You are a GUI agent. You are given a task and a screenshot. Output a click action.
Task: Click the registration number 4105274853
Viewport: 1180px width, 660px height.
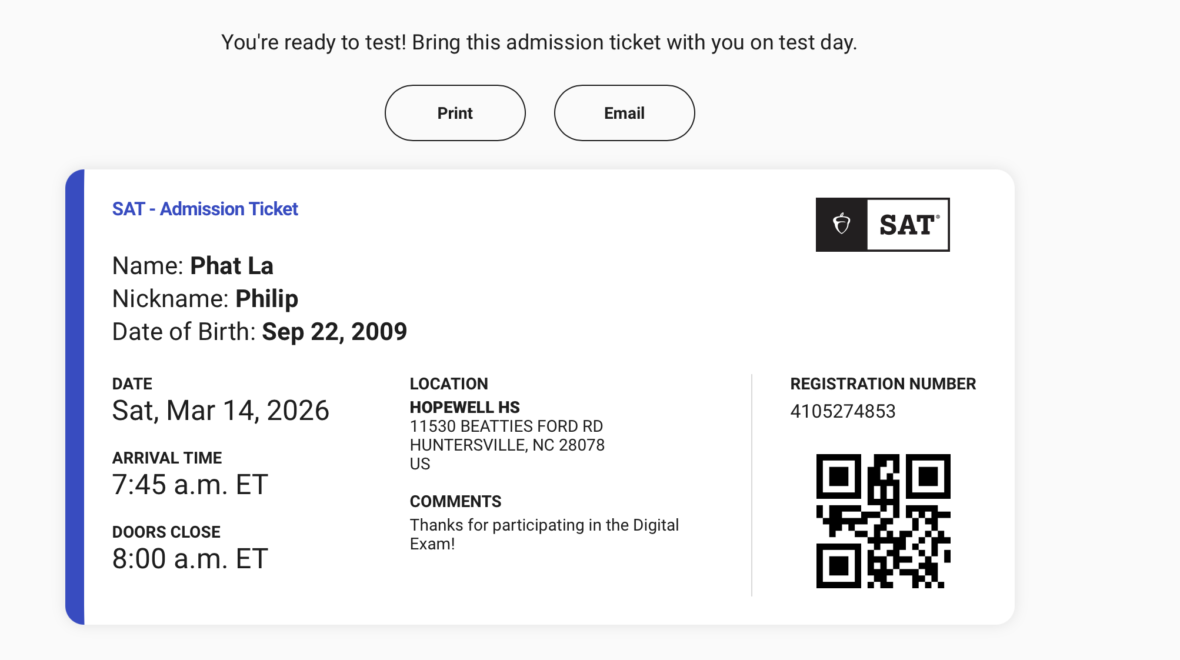843,411
